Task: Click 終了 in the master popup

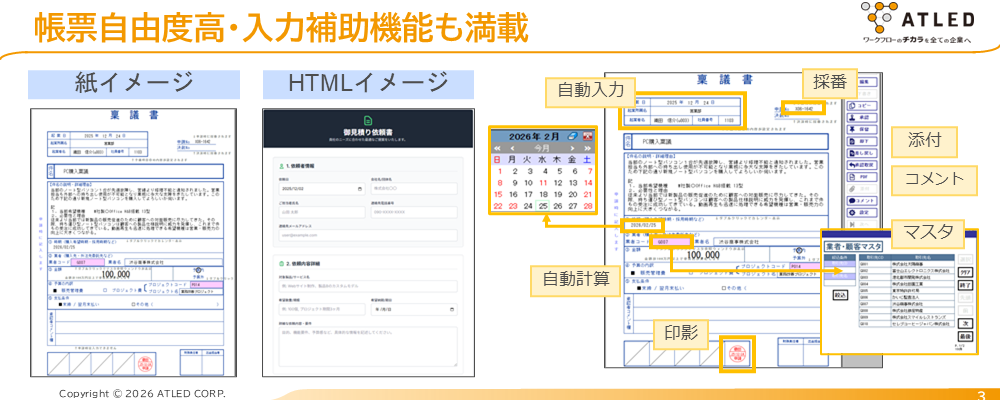Action: [x=966, y=285]
